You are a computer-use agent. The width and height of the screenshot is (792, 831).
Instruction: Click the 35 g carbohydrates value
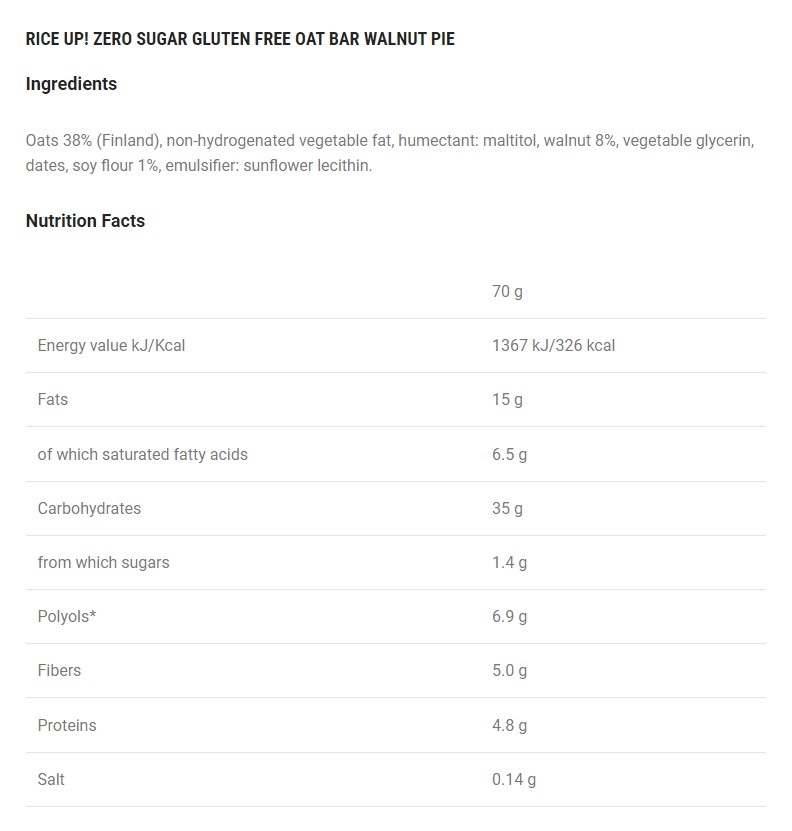tap(507, 508)
